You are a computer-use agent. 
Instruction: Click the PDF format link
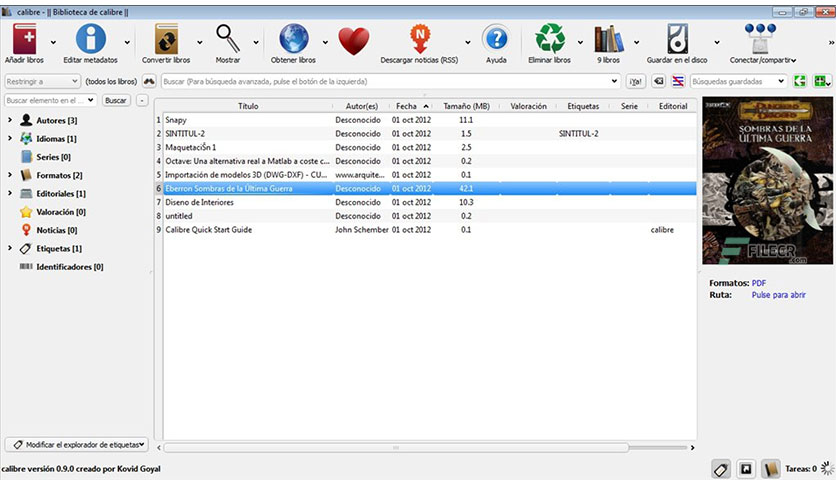click(759, 283)
